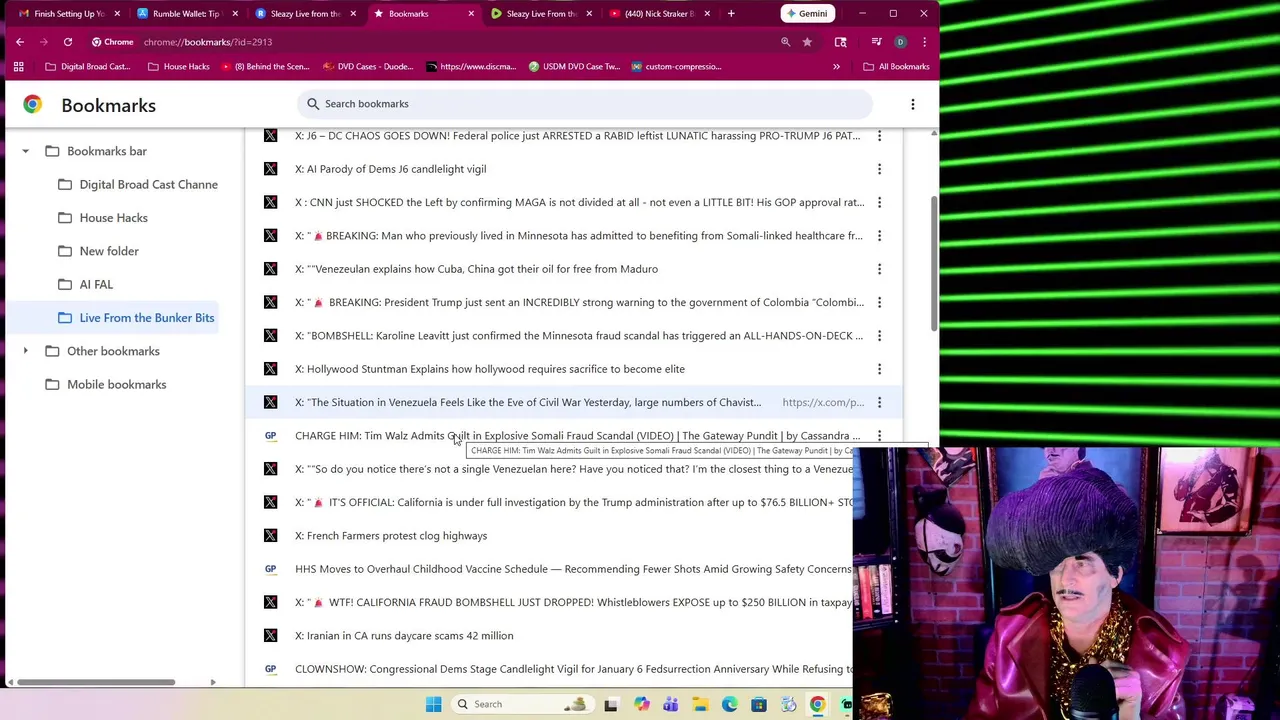Screen dimensions: 1280x720
Task: Open the Behind the Scen... bookmark bar link
Action: point(265,66)
